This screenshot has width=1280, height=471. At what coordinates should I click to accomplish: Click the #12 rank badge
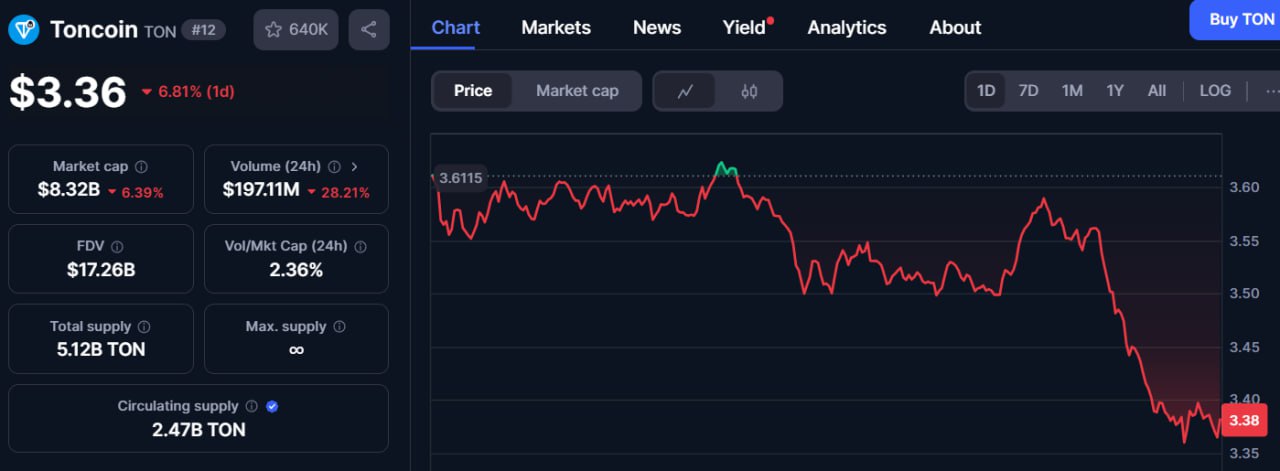203,31
